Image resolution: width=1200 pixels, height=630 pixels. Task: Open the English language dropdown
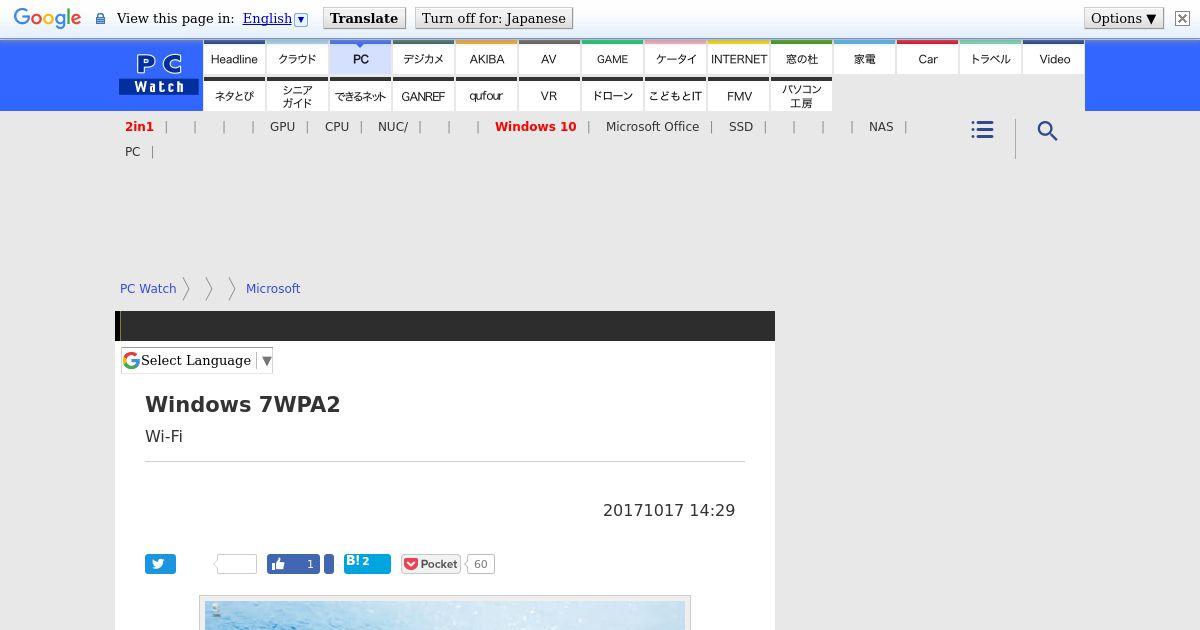pos(275,18)
